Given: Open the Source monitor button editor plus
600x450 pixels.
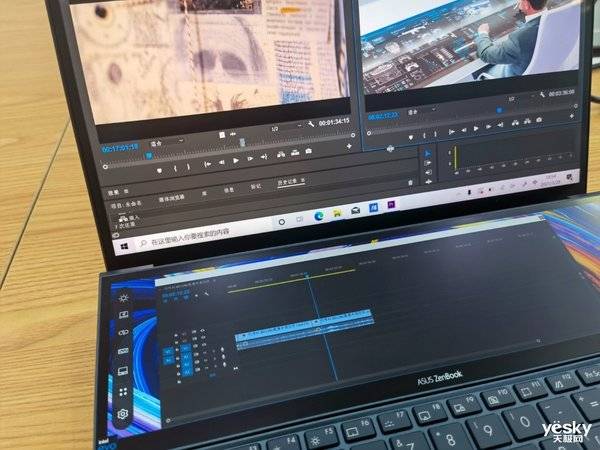Looking at the screenshot, I should tap(349, 146).
